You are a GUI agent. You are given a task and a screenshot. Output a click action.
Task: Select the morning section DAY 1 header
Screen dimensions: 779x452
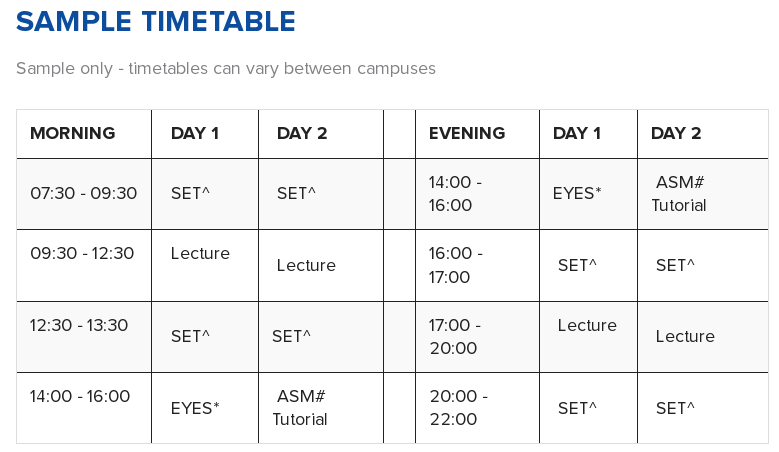(195, 133)
